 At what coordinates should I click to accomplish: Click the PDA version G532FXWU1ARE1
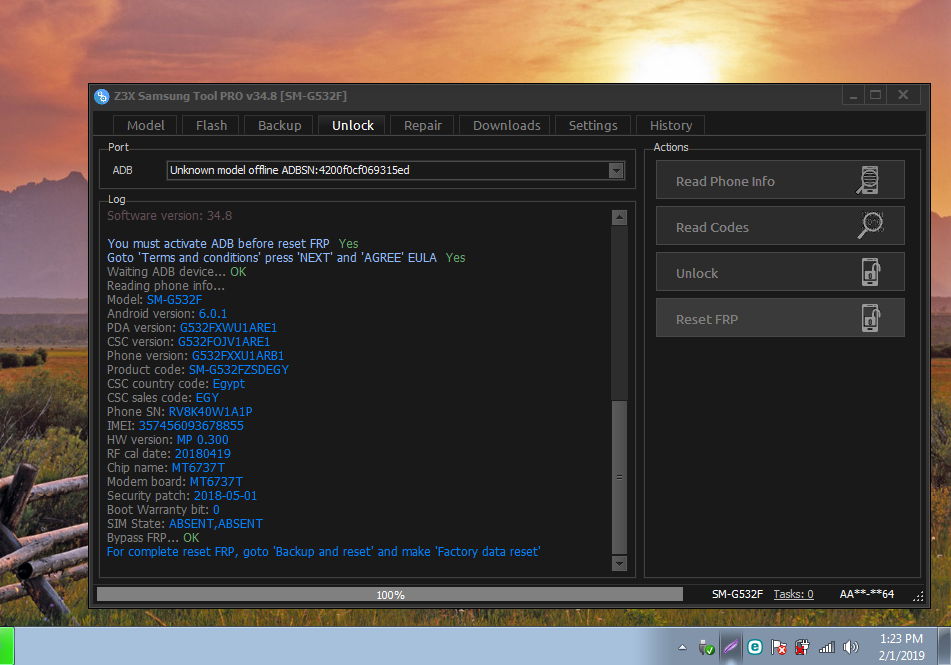(x=228, y=328)
